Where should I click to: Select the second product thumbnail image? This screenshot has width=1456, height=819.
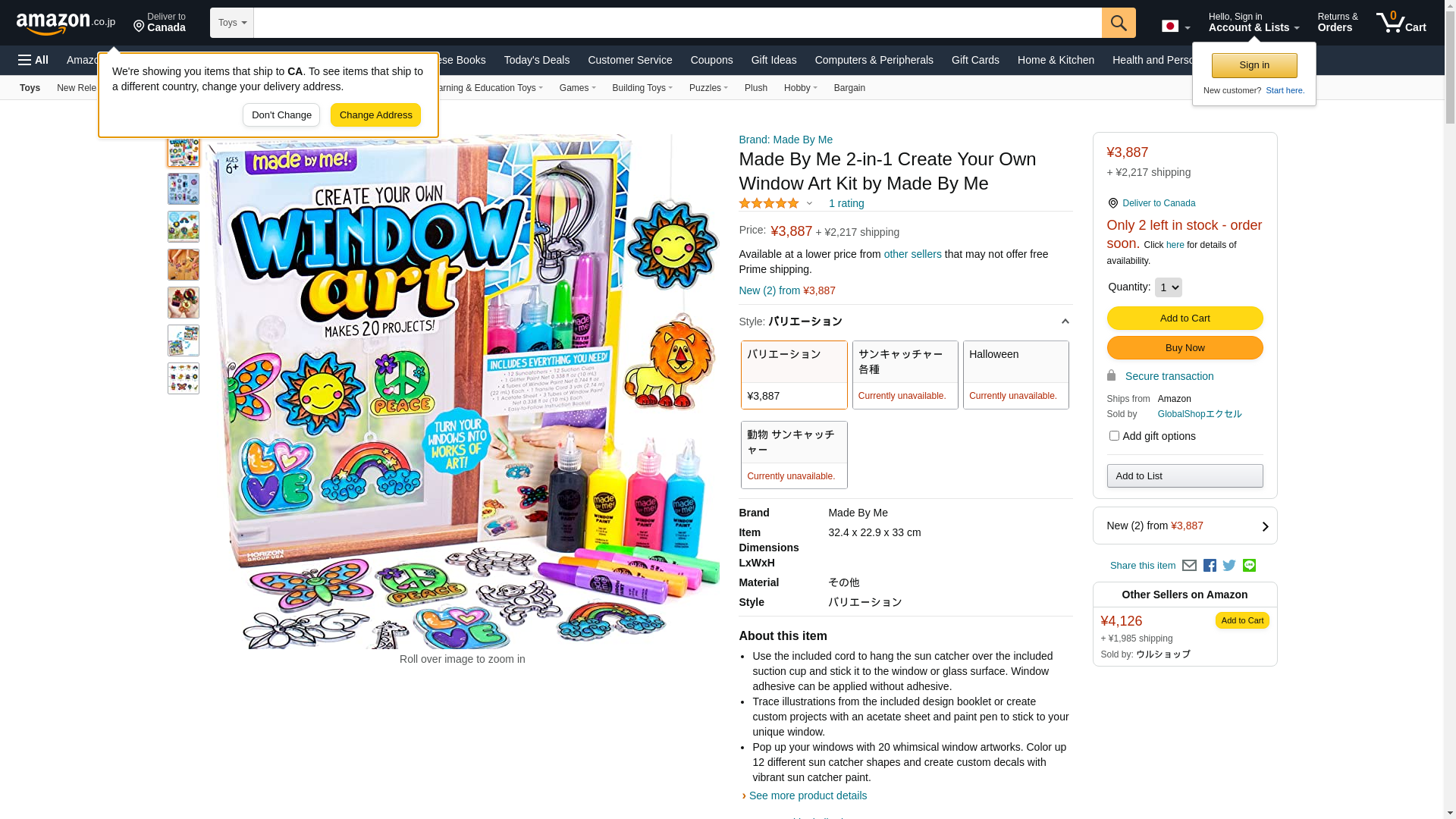click(x=184, y=189)
